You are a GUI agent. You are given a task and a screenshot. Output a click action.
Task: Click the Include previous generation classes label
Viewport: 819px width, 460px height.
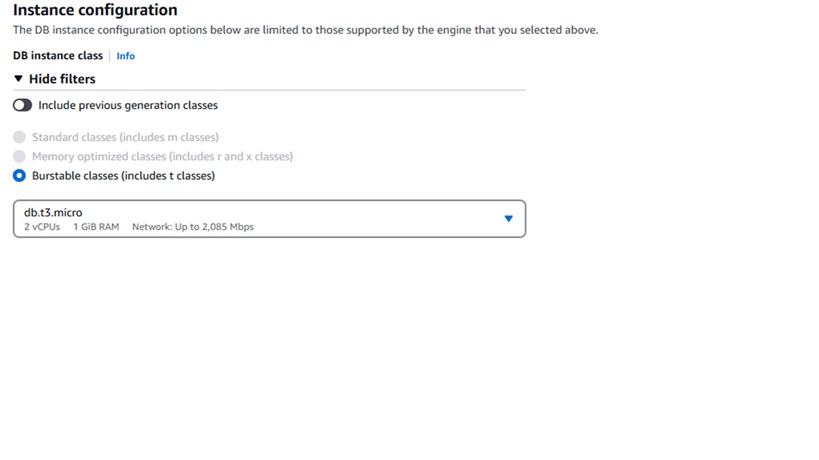coord(127,105)
